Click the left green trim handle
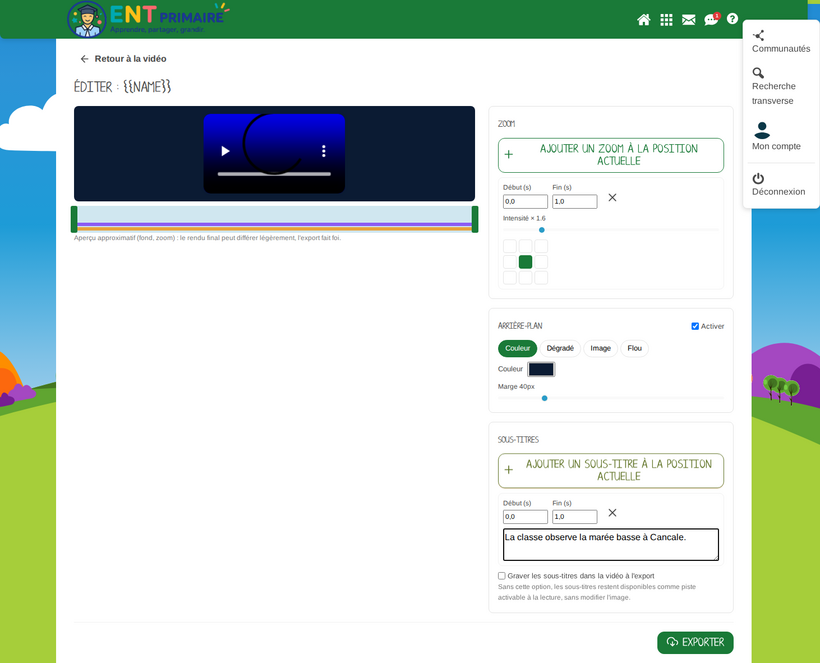This screenshot has width=820, height=663. coord(74,219)
